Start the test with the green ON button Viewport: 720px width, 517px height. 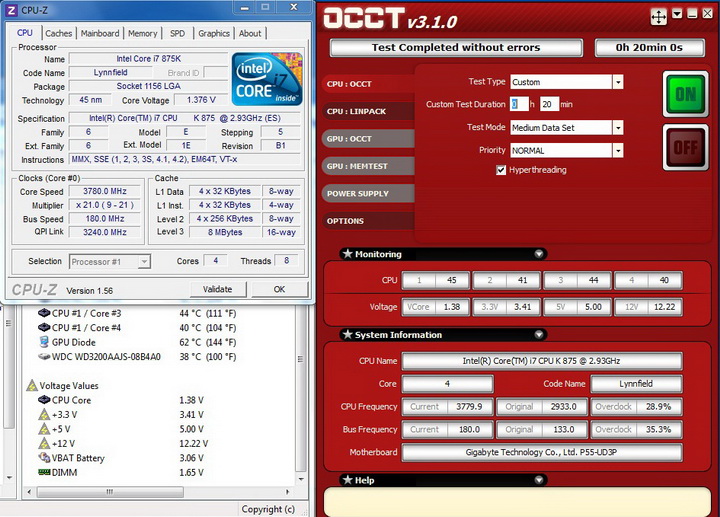pos(685,94)
